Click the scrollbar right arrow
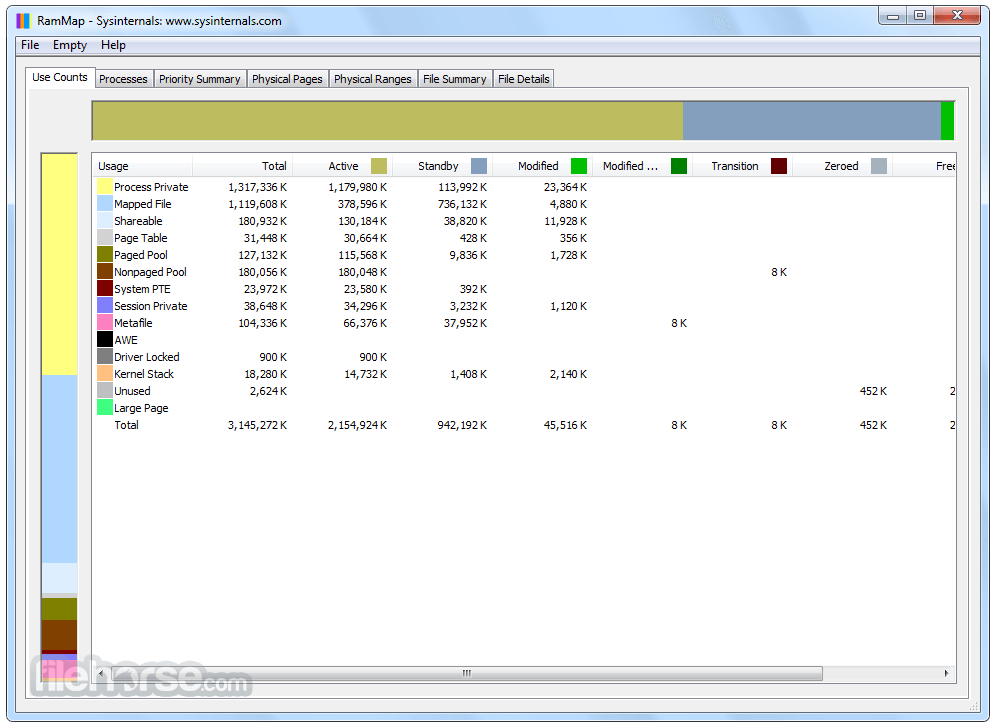The height and width of the screenshot is (727, 995). pos(946,673)
